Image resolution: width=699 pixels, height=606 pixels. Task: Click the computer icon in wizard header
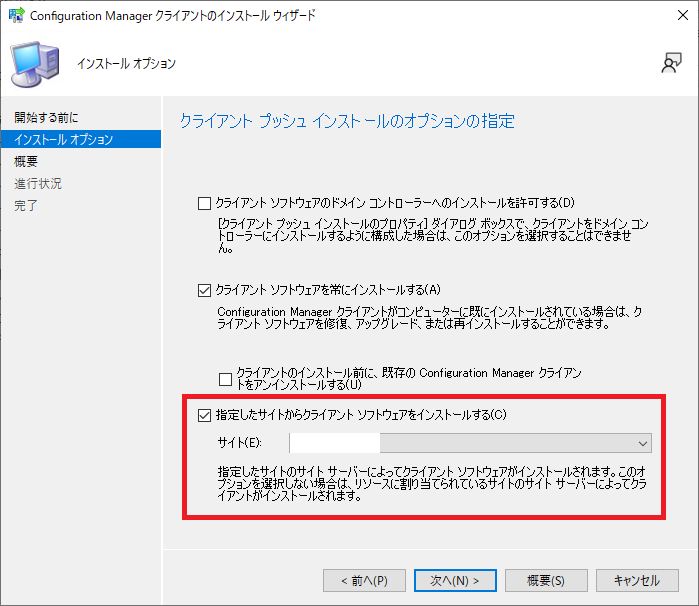[x=34, y=64]
